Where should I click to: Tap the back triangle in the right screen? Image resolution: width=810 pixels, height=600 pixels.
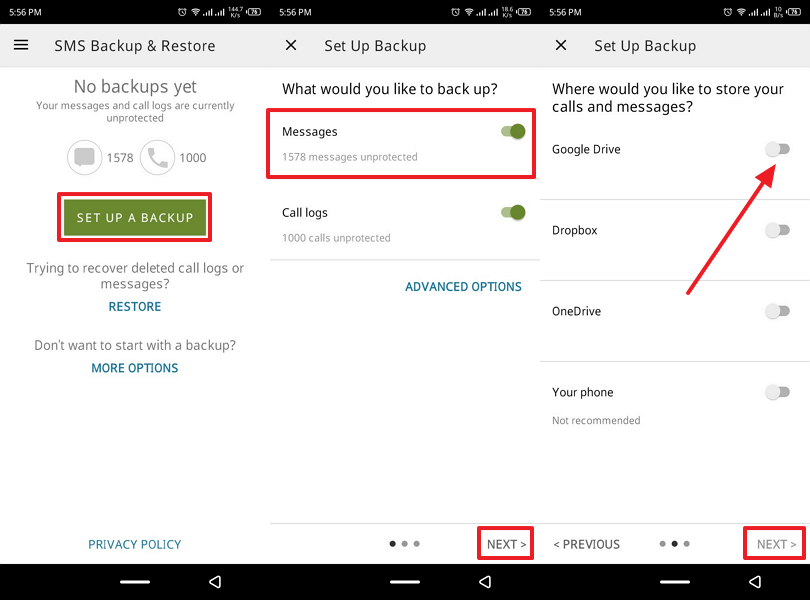pos(755,581)
